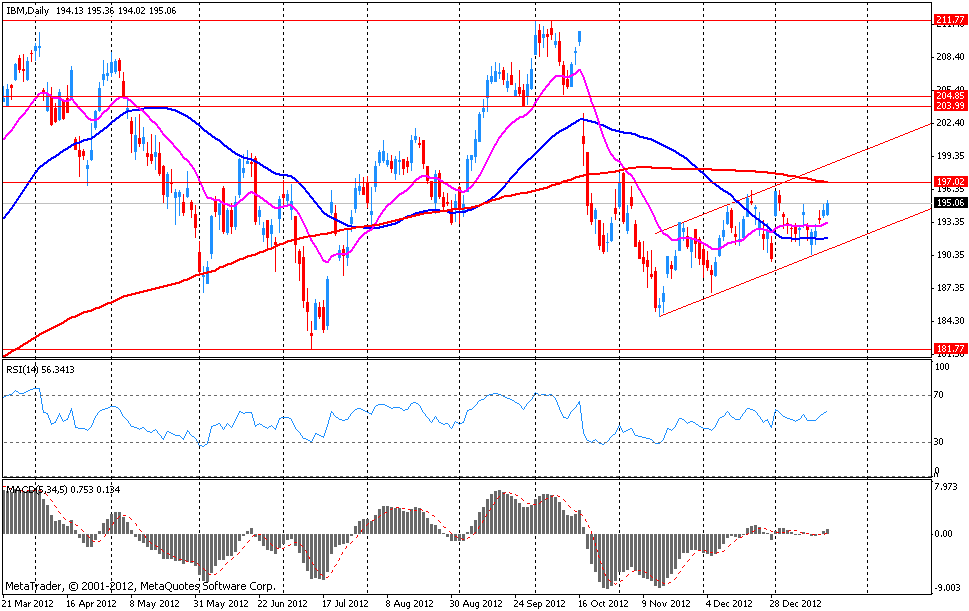Click the 197.02 price level label
This screenshot has width=969, height=611.
pos(950,182)
